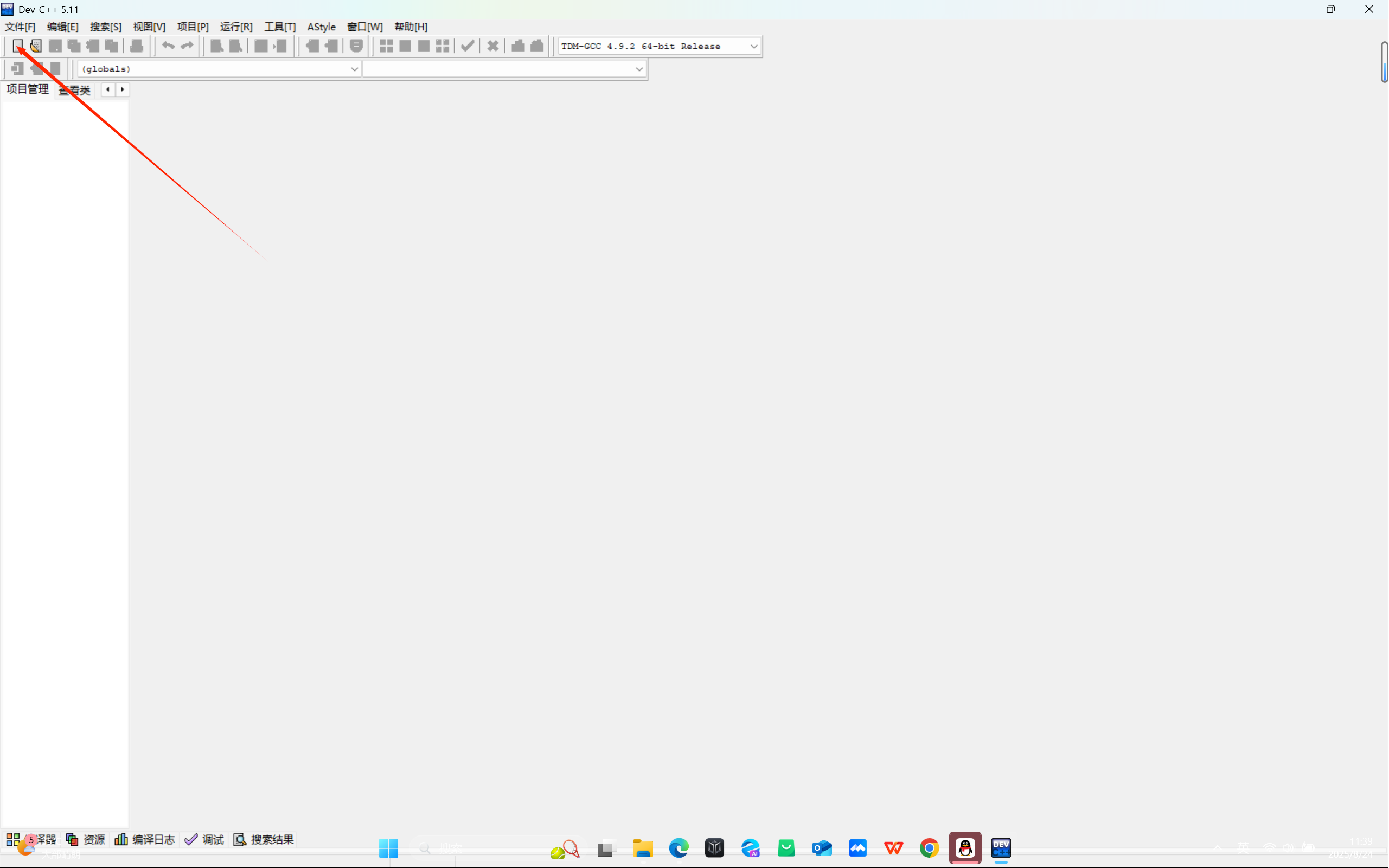1389x868 pixels.
Task: Open the 文件[F] menu
Action: tap(20, 27)
